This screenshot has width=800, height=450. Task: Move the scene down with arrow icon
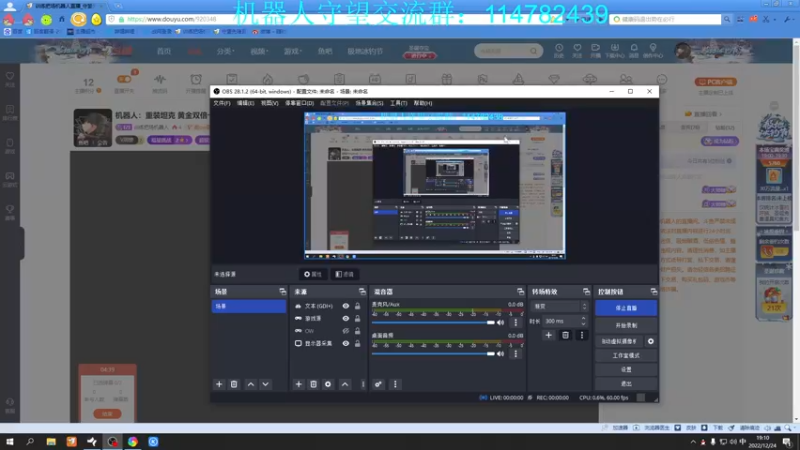point(265,384)
